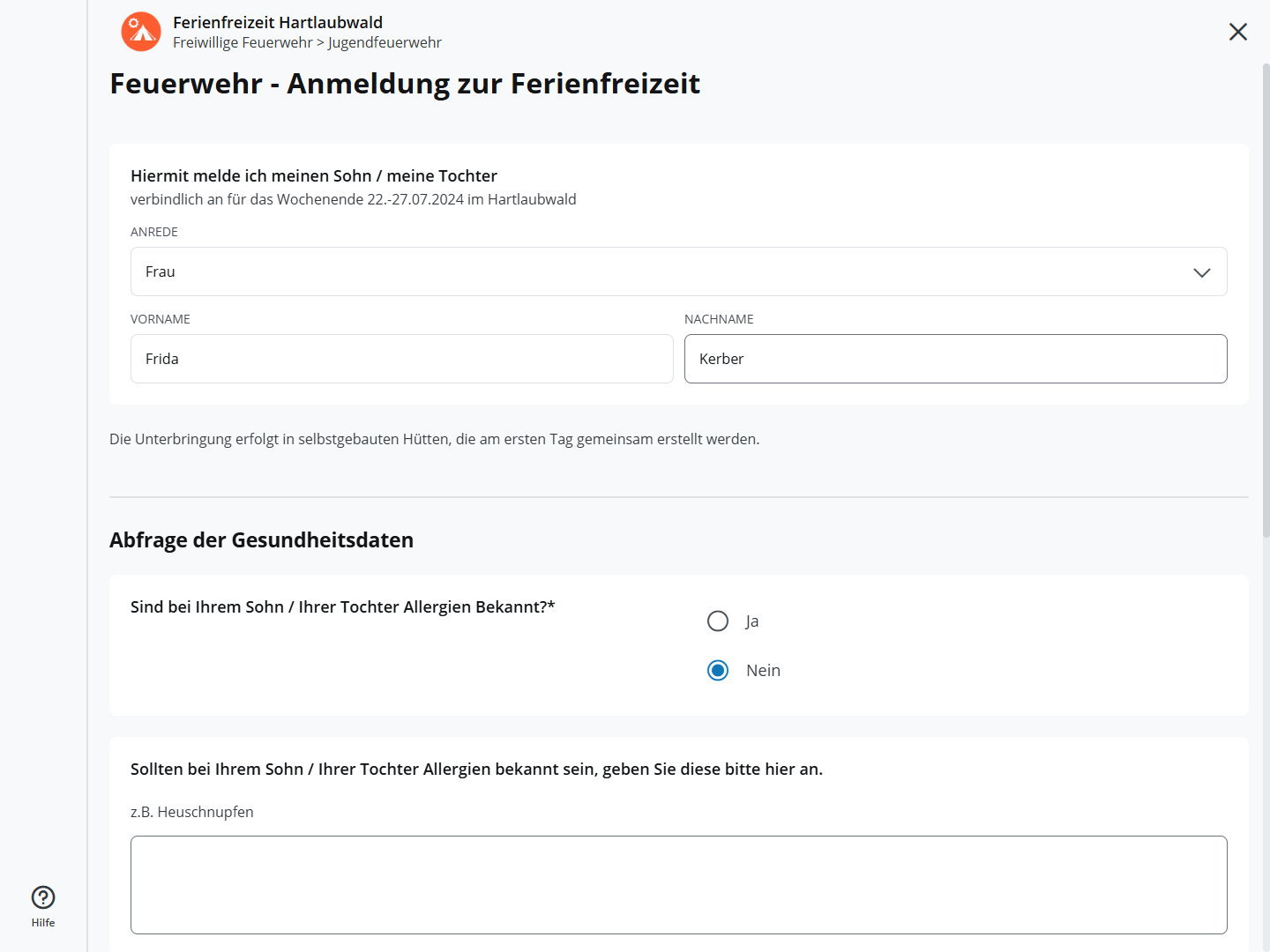Screen dimensions: 1270x952
Task: Close the registration form with the X
Action: pyautogui.click(x=1237, y=32)
